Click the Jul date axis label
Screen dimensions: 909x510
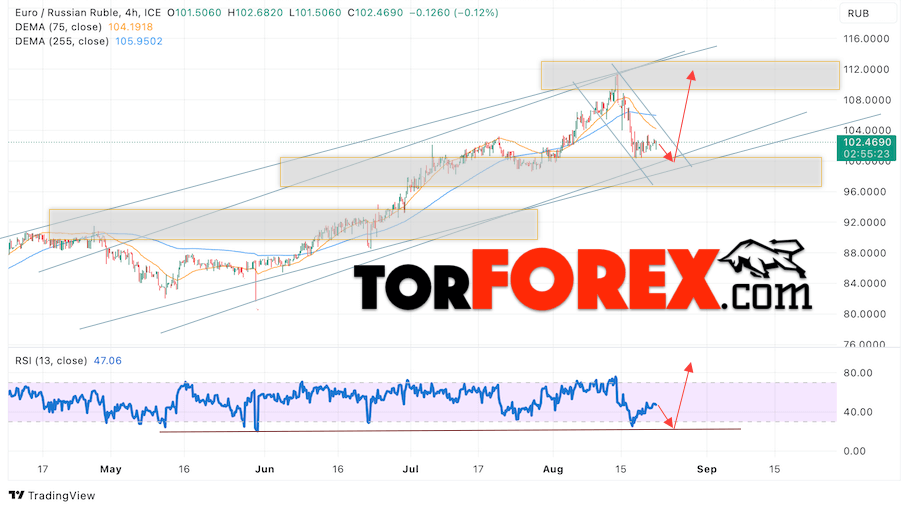(410, 469)
